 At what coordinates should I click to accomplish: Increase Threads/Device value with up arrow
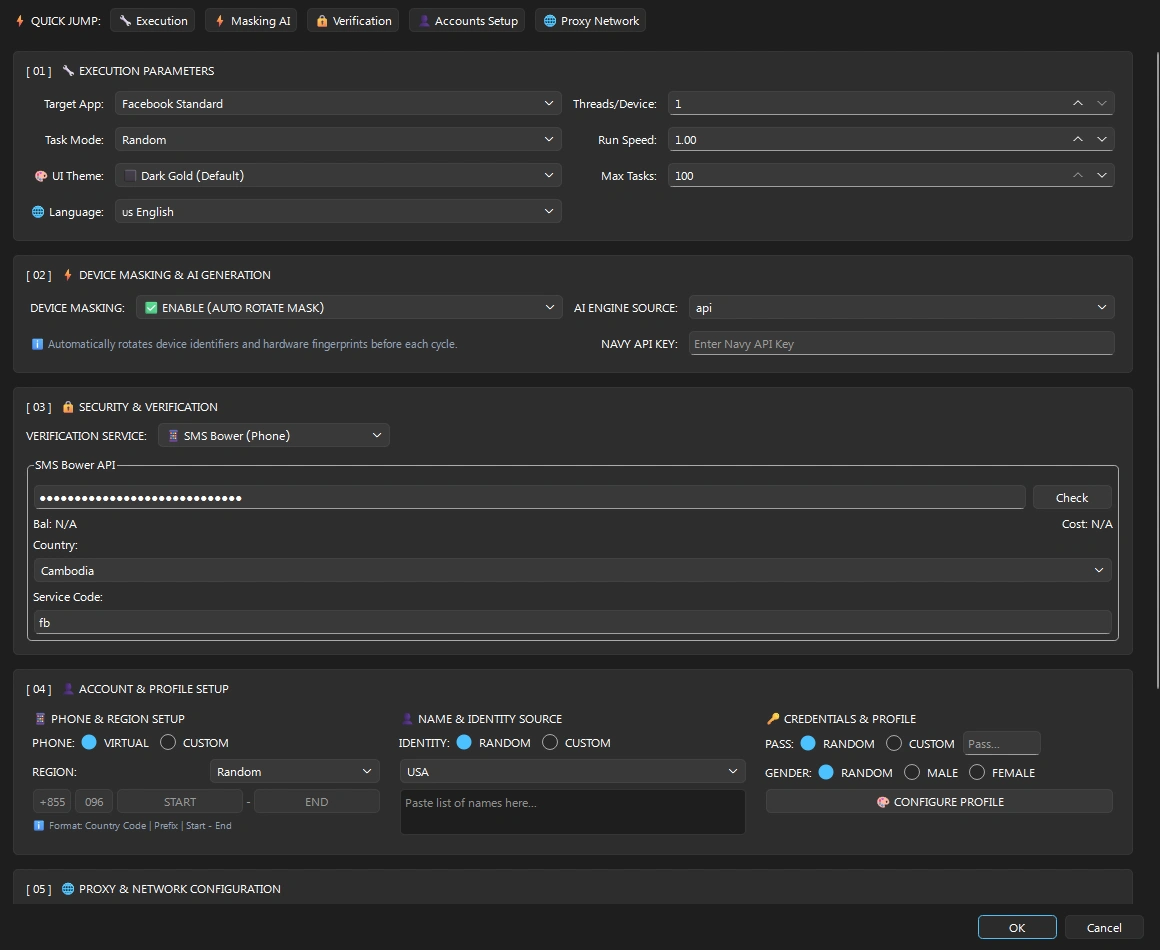1078,104
